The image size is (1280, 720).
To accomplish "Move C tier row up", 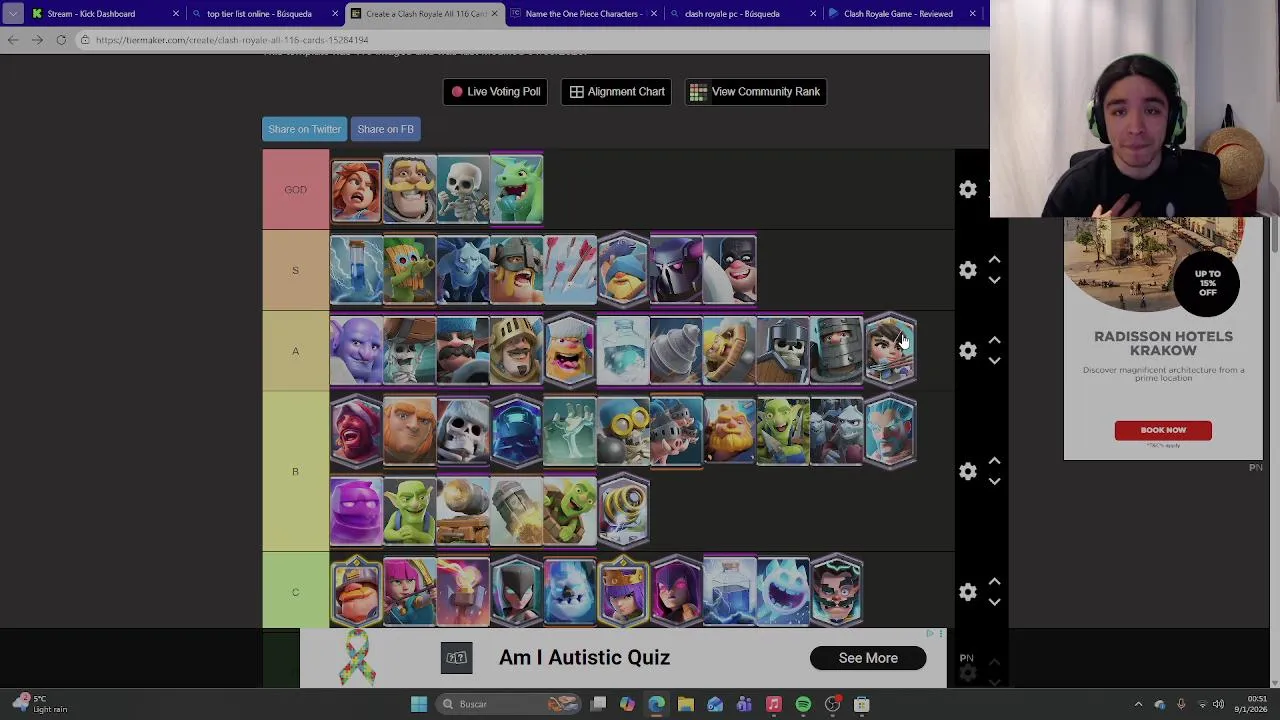I will click(x=994, y=582).
